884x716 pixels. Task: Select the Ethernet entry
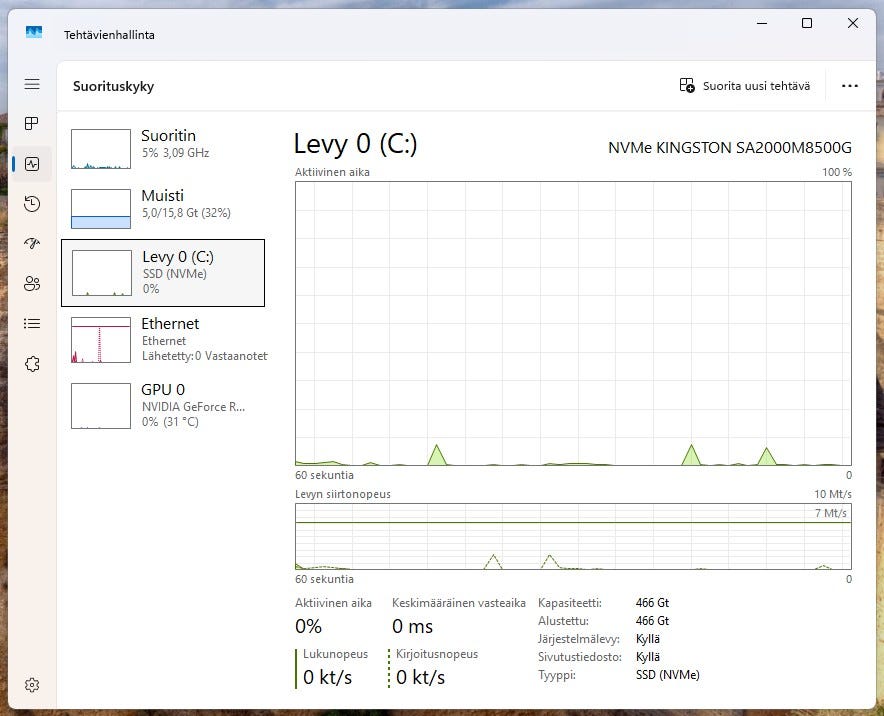pyautogui.click(x=163, y=339)
